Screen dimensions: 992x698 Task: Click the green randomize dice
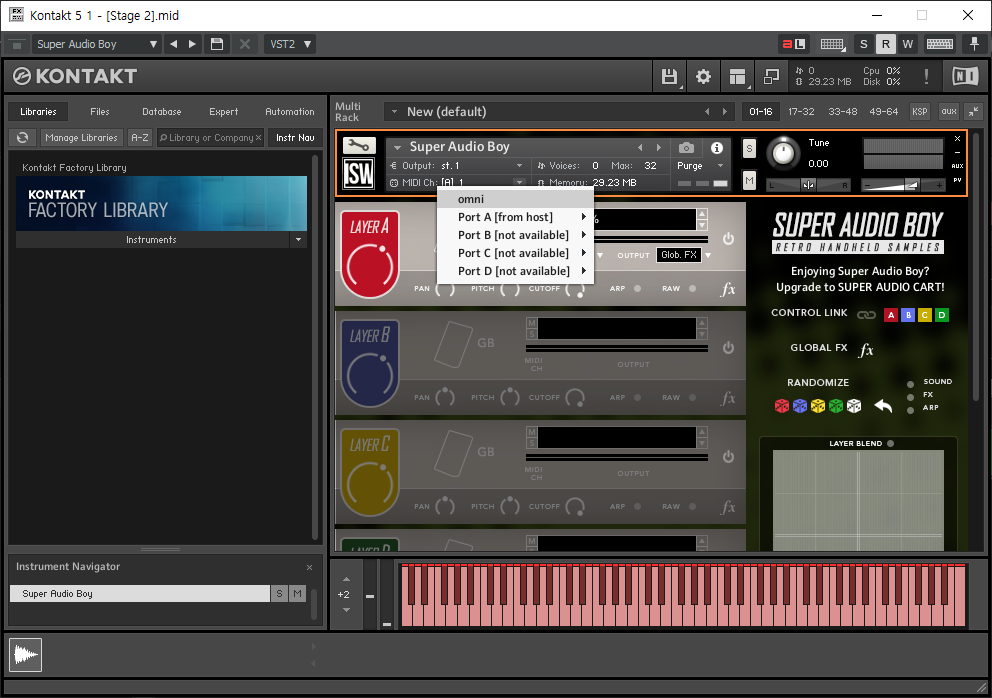[x=836, y=406]
